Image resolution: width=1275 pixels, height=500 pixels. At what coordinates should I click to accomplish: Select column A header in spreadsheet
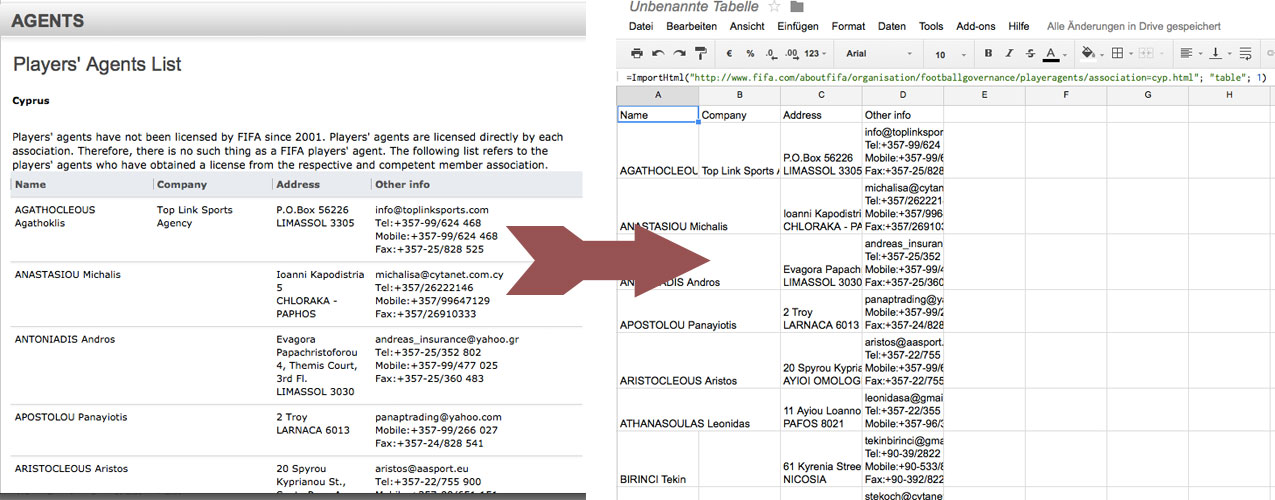point(658,95)
